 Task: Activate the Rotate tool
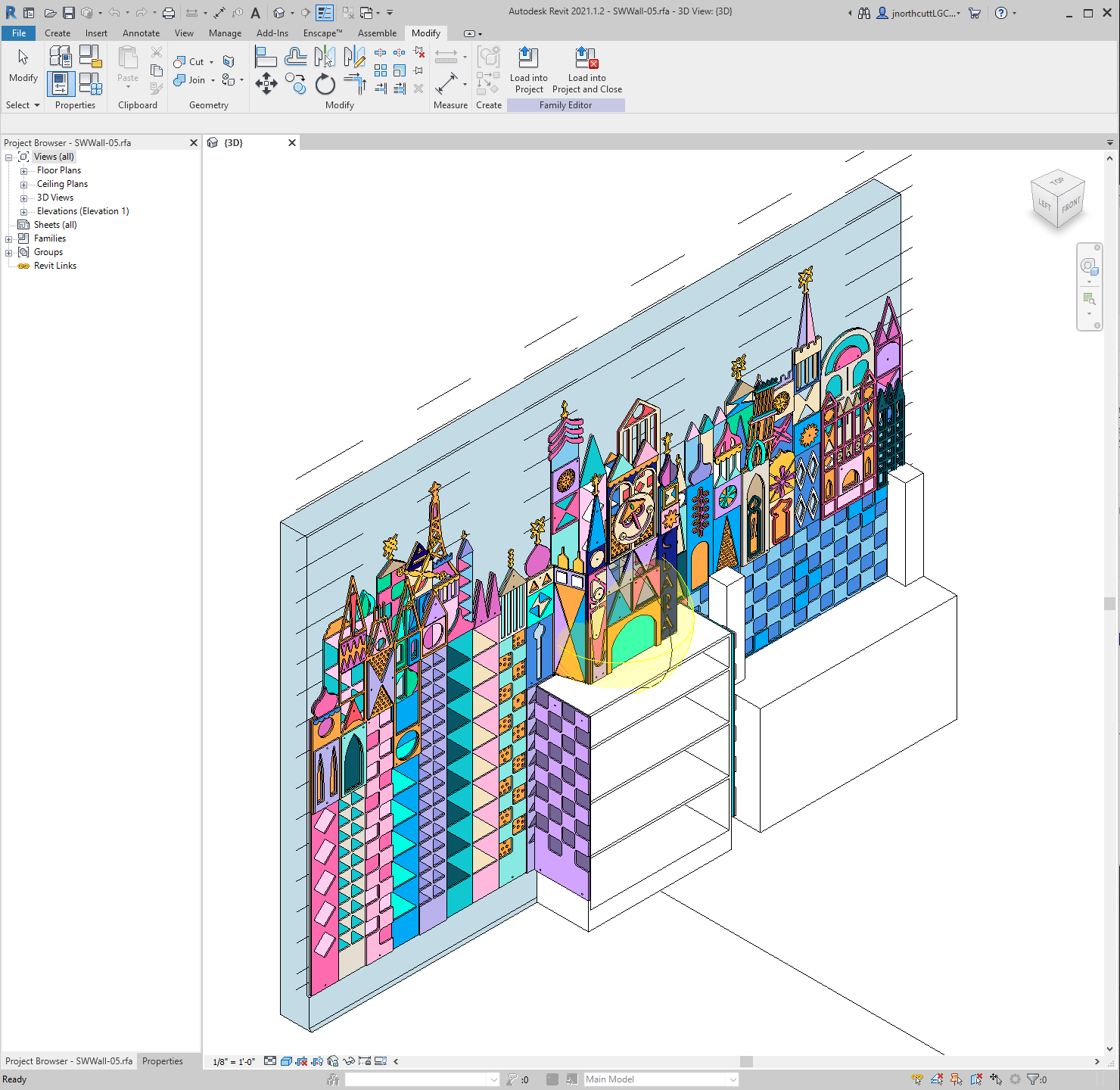coord(325,84)
